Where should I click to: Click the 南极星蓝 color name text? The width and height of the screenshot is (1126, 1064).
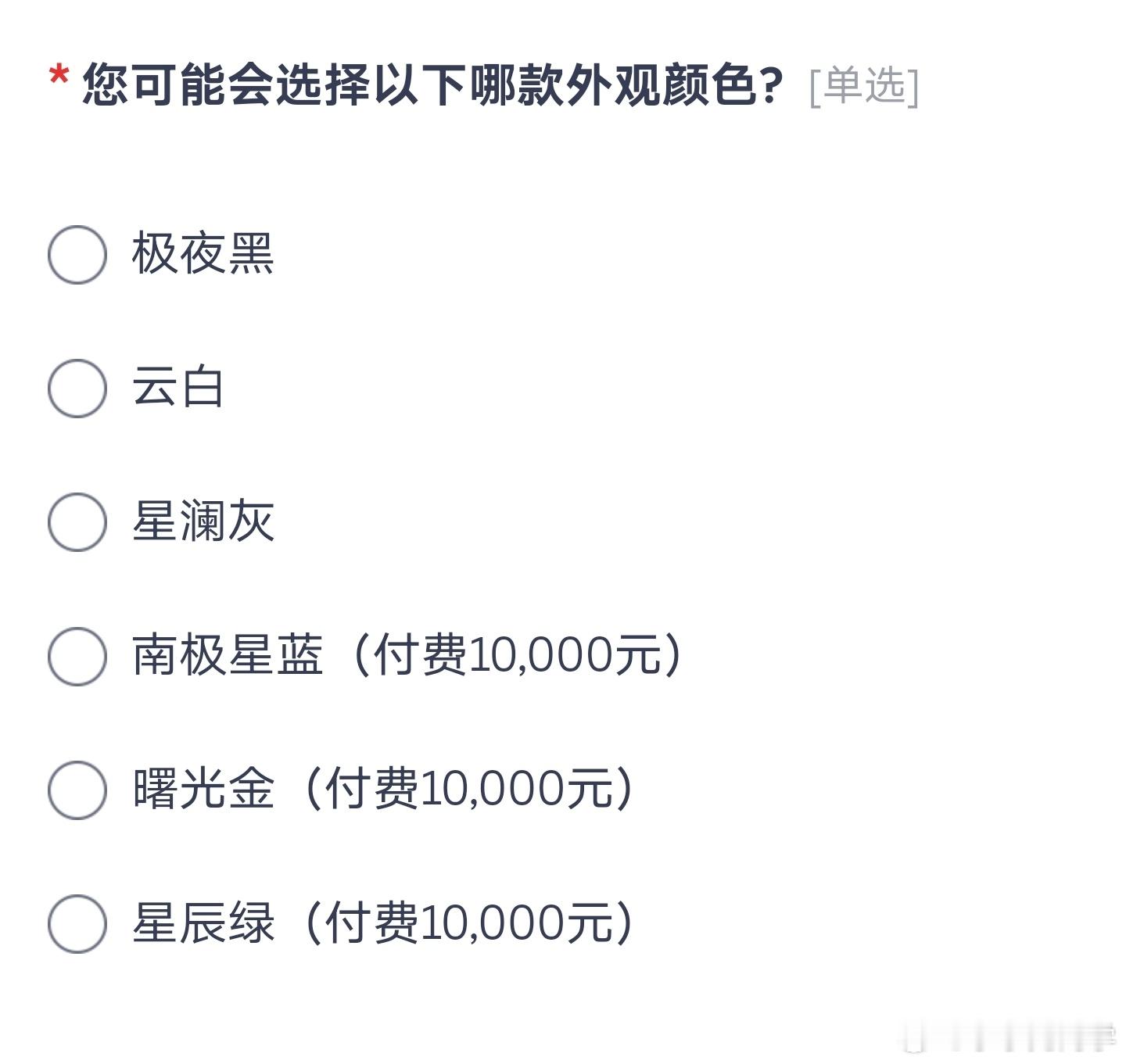tap(228, 655)
